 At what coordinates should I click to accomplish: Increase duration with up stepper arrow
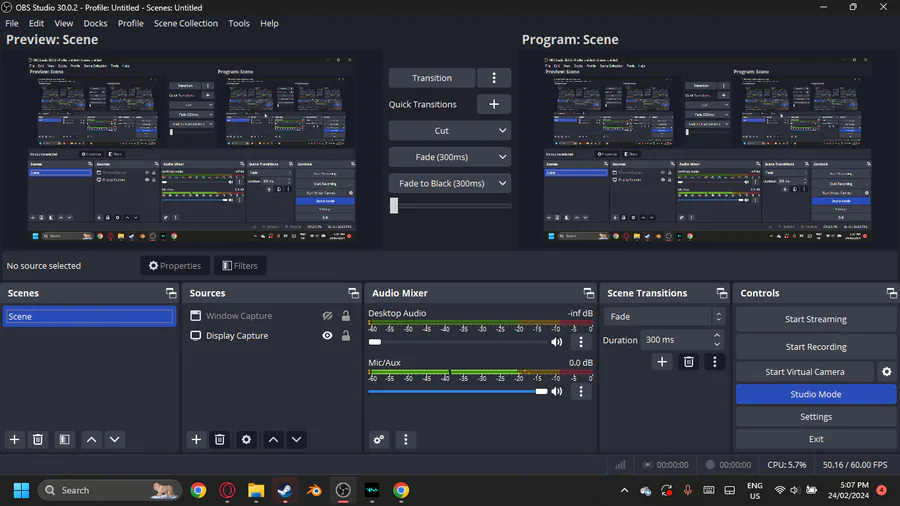pos(717,336)
